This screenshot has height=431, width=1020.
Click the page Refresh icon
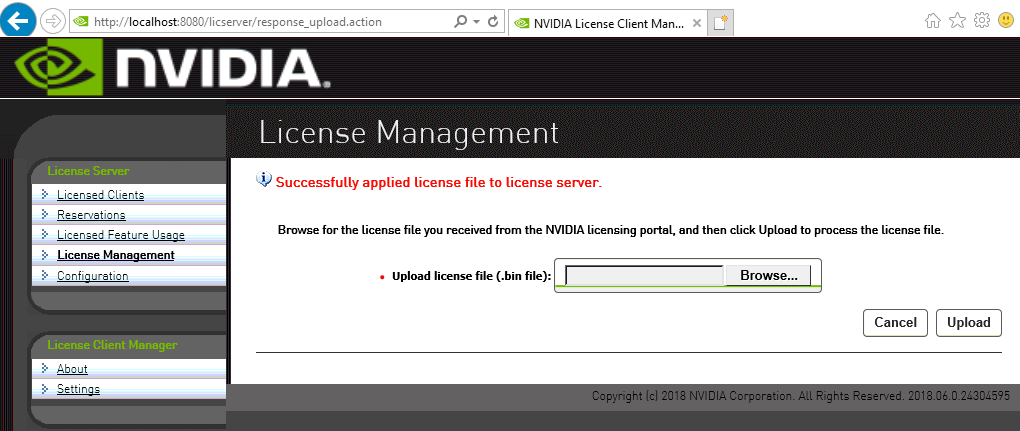493,21
